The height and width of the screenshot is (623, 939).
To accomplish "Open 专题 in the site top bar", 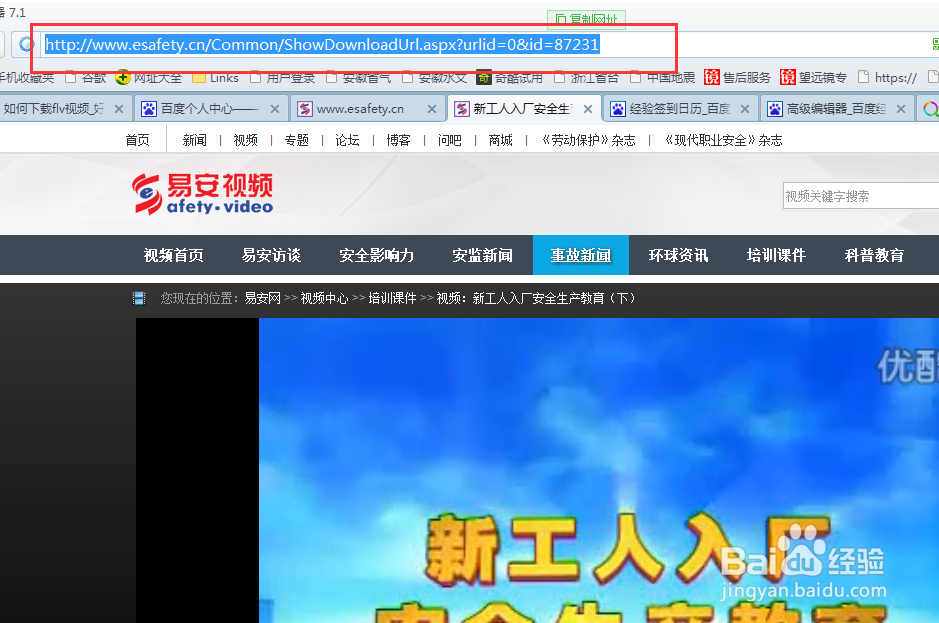I will 296,140.
